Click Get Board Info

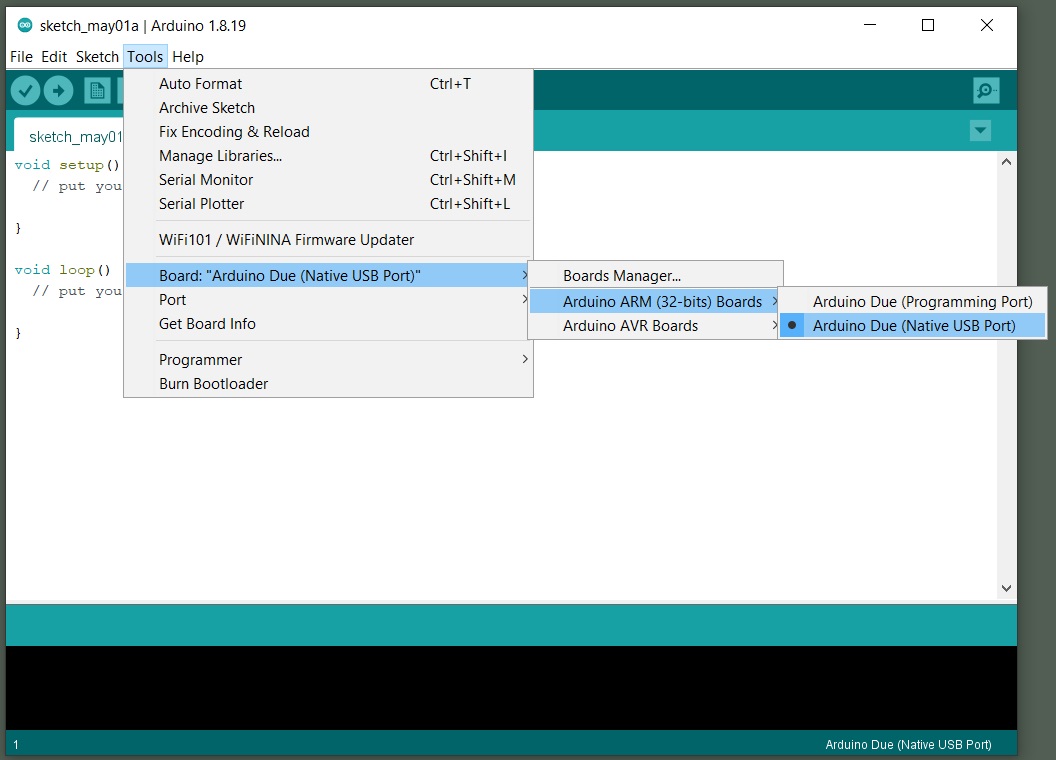tap(207, 324)
